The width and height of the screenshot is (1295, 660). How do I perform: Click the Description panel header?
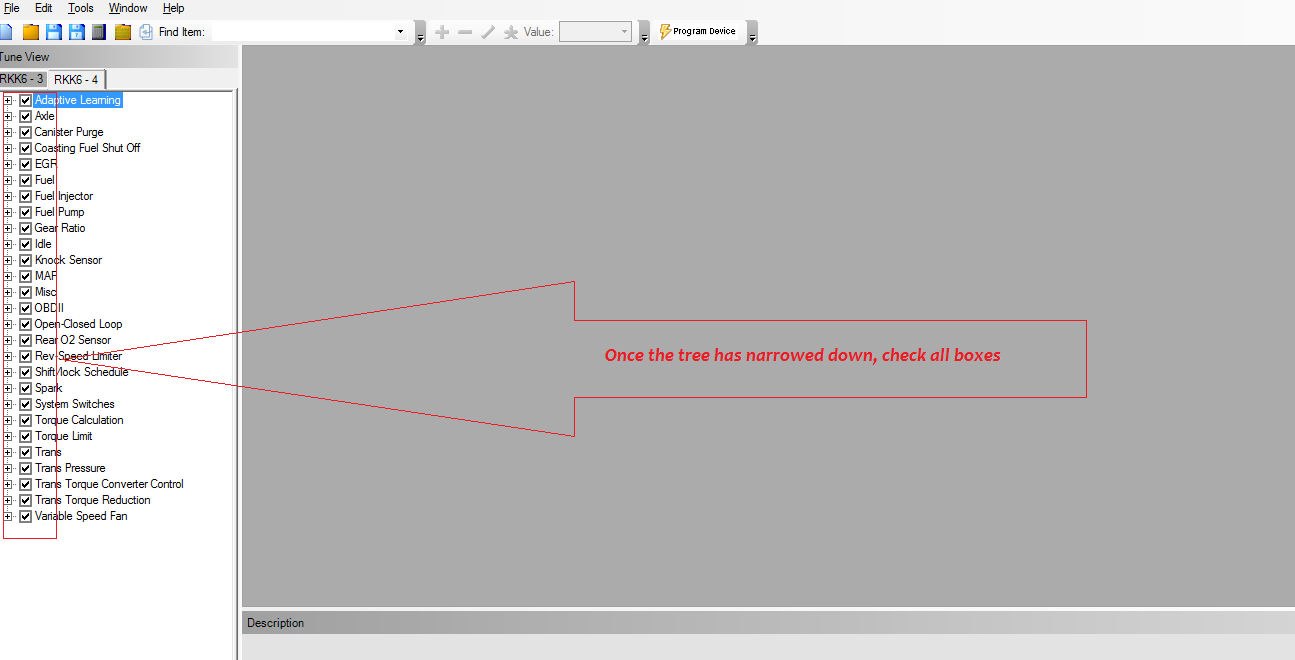[x=768, y=623]
